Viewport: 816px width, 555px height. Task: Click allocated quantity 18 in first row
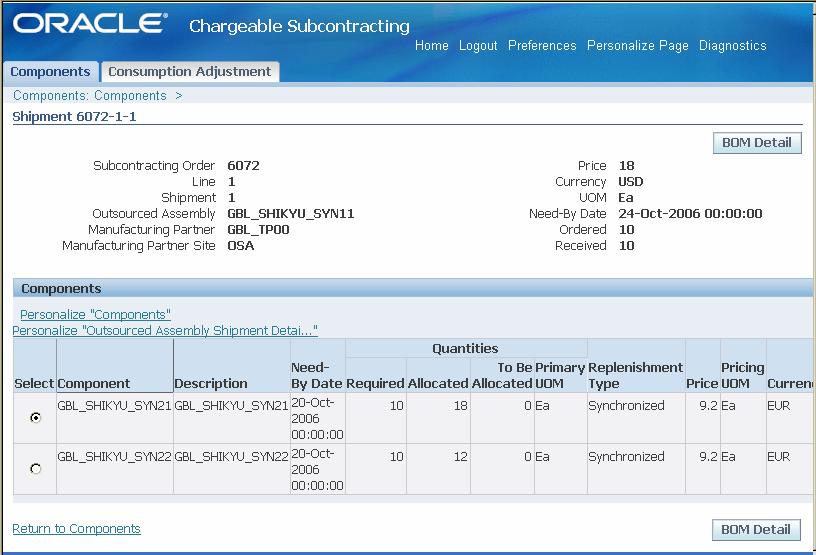click(461, 406)
